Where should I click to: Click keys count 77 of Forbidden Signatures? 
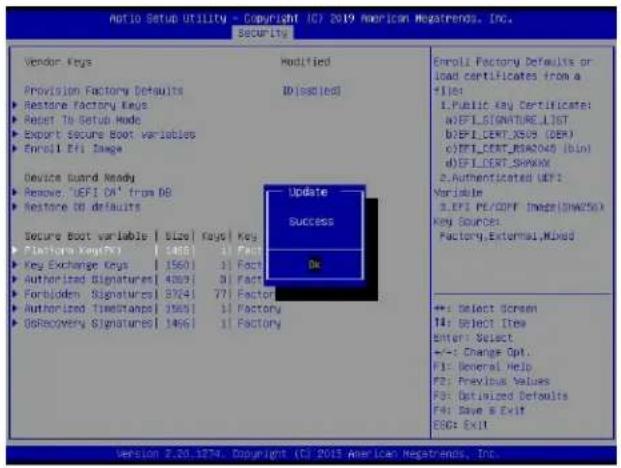click(220, 294)
